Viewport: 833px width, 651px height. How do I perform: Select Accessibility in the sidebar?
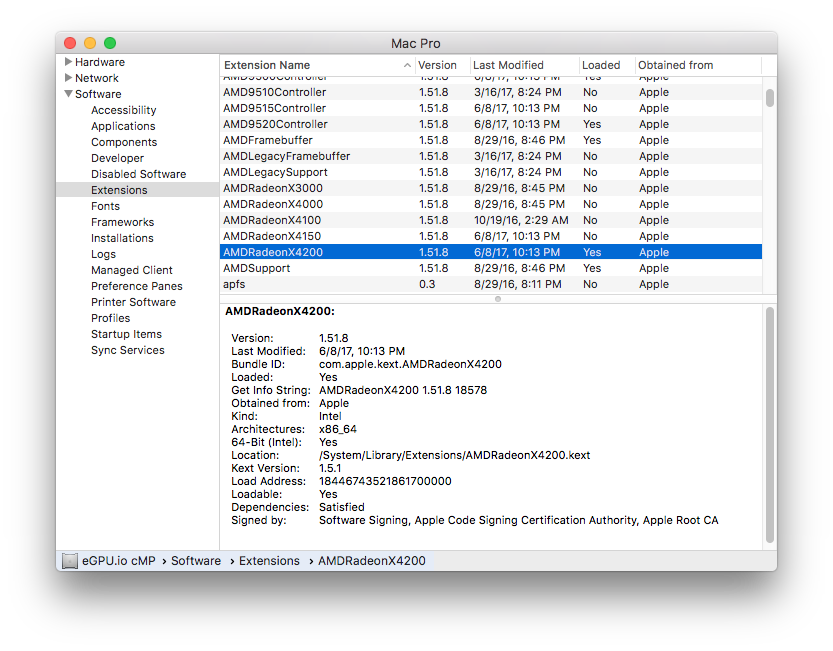pos(123,110)
